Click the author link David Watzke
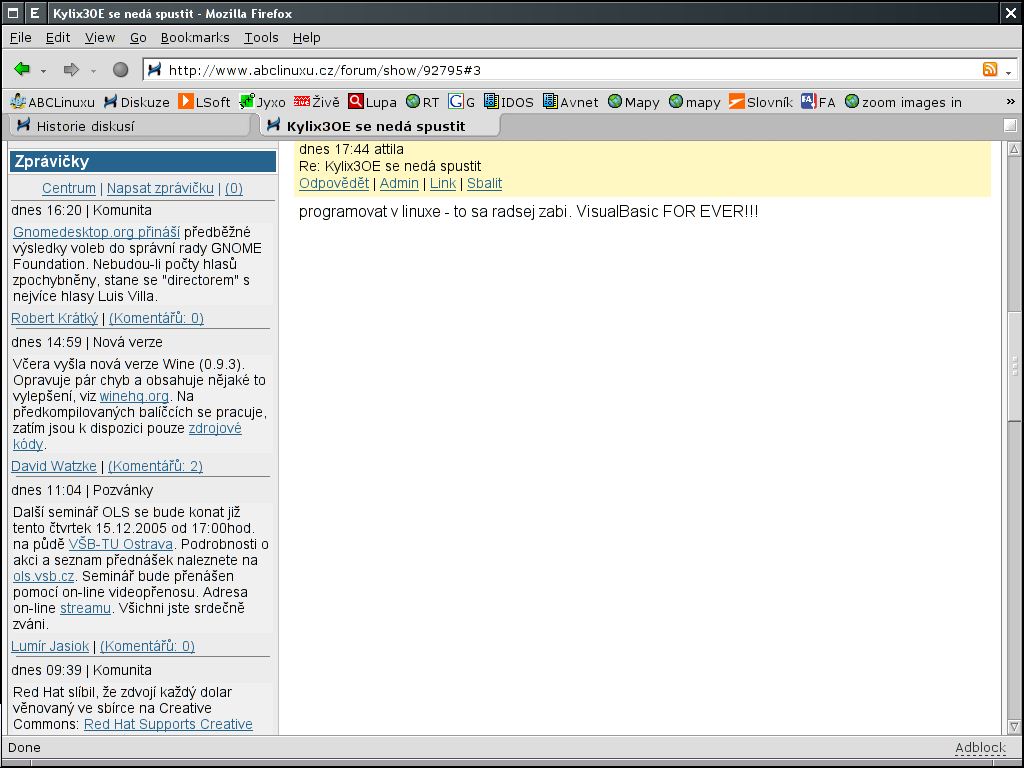Viewport: 1024px width, 768px height. [54, 466]
